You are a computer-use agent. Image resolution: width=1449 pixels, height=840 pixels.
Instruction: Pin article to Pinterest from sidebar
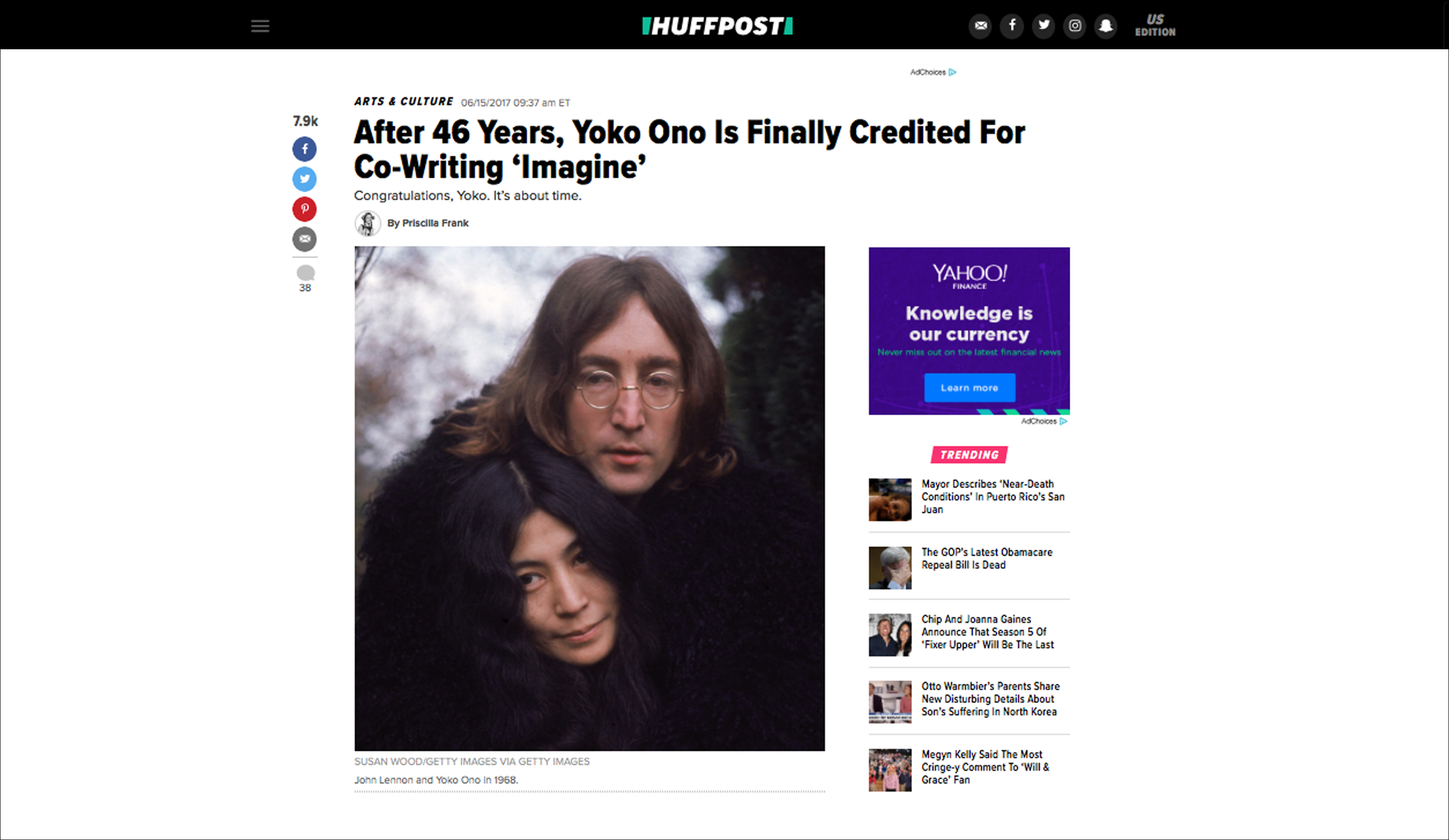click(x=305, y=209)
